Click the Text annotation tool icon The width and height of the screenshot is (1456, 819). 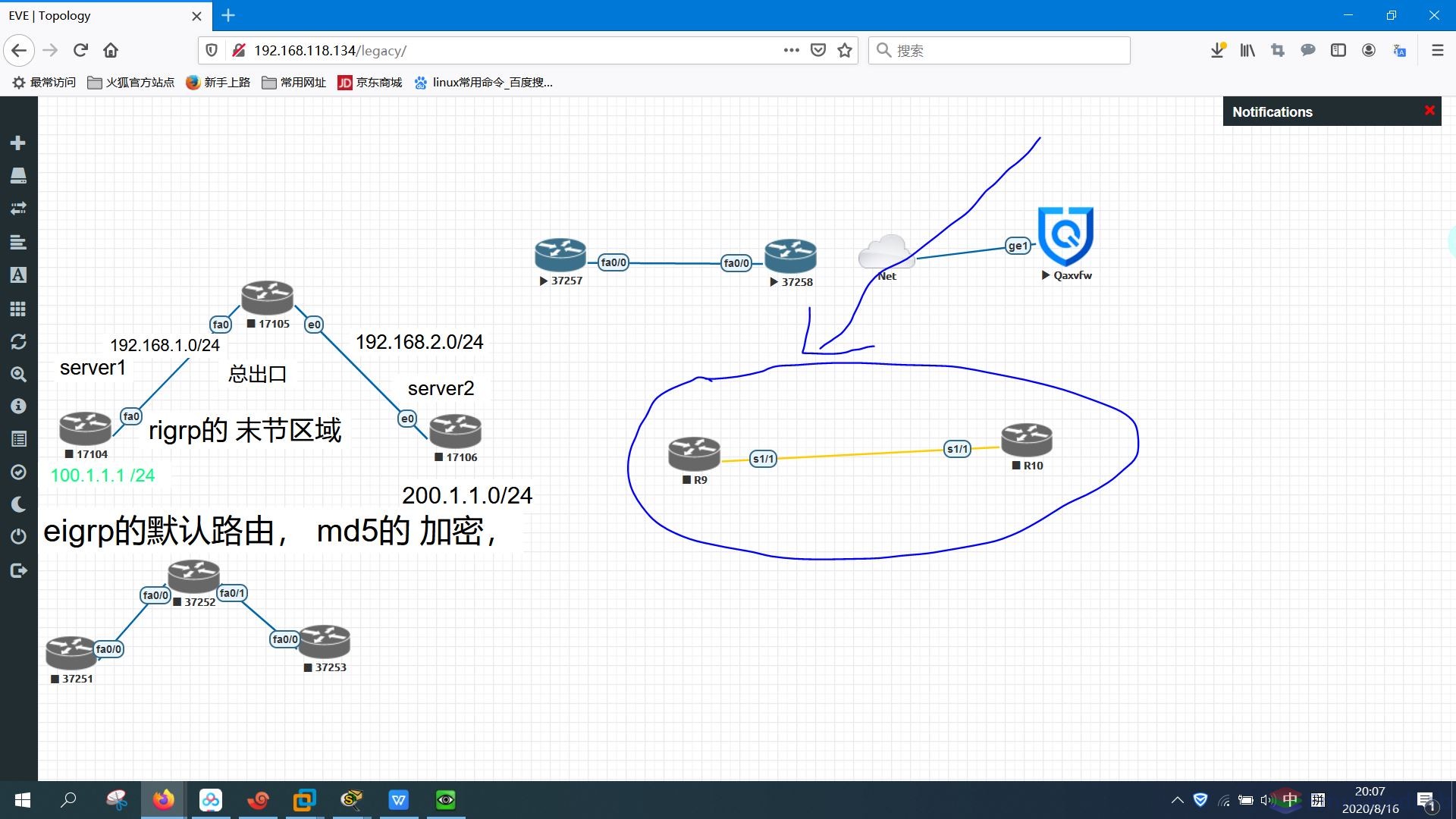[x=18, y=275]
